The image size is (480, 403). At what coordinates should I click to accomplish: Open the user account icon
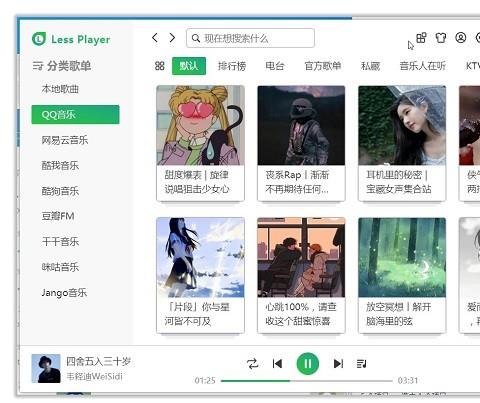click(x=461, y=38)
